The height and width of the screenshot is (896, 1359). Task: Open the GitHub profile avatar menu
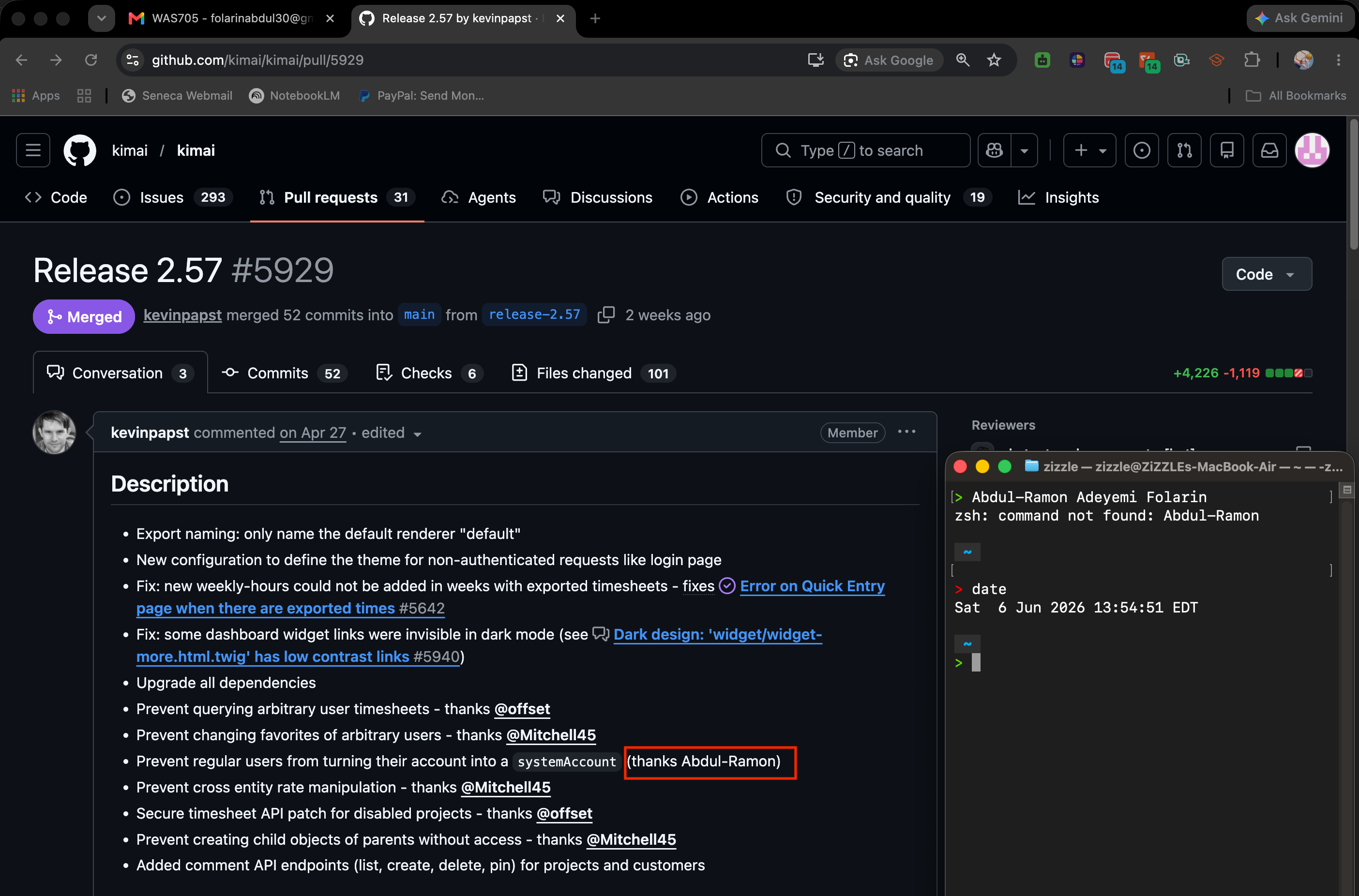tap(1312, 150)
